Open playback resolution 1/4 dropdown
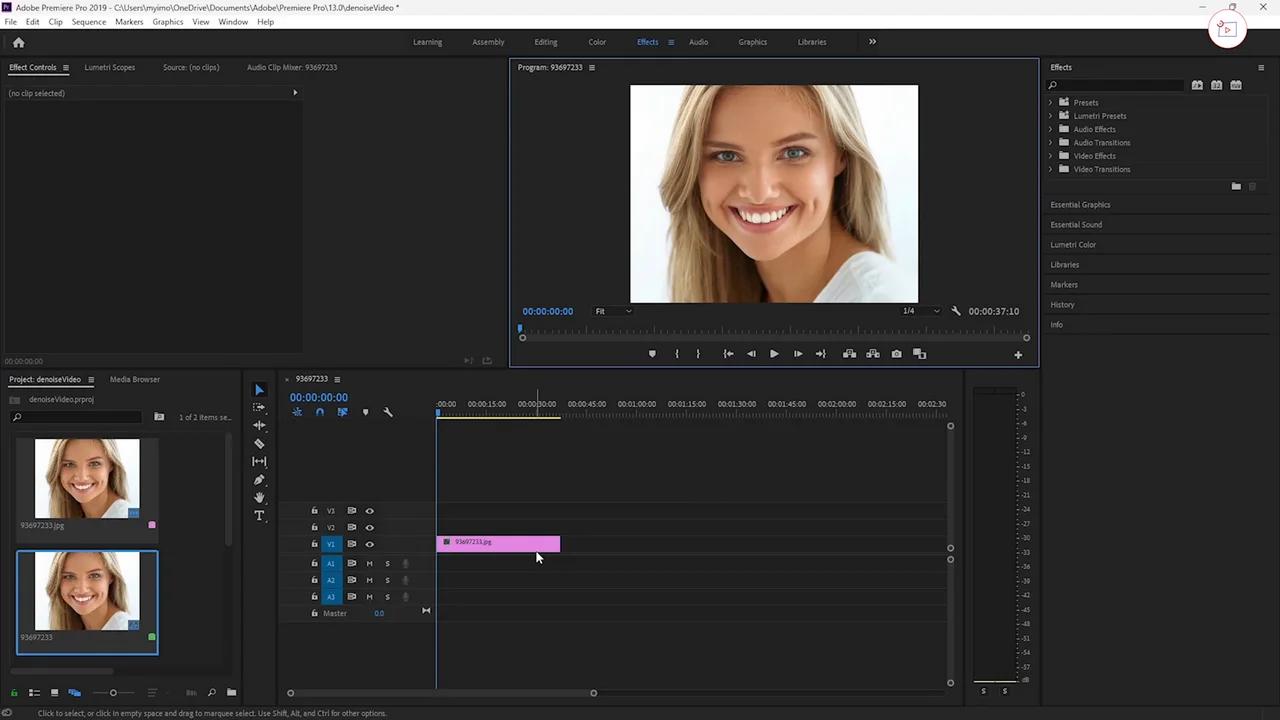This screenshot has width=1280, height=720. (921, 311)
